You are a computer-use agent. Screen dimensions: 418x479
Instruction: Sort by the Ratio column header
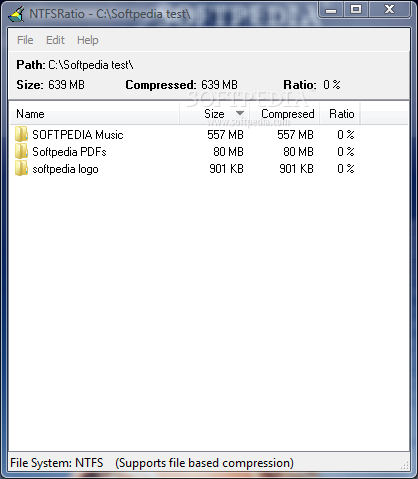point(340,114)
